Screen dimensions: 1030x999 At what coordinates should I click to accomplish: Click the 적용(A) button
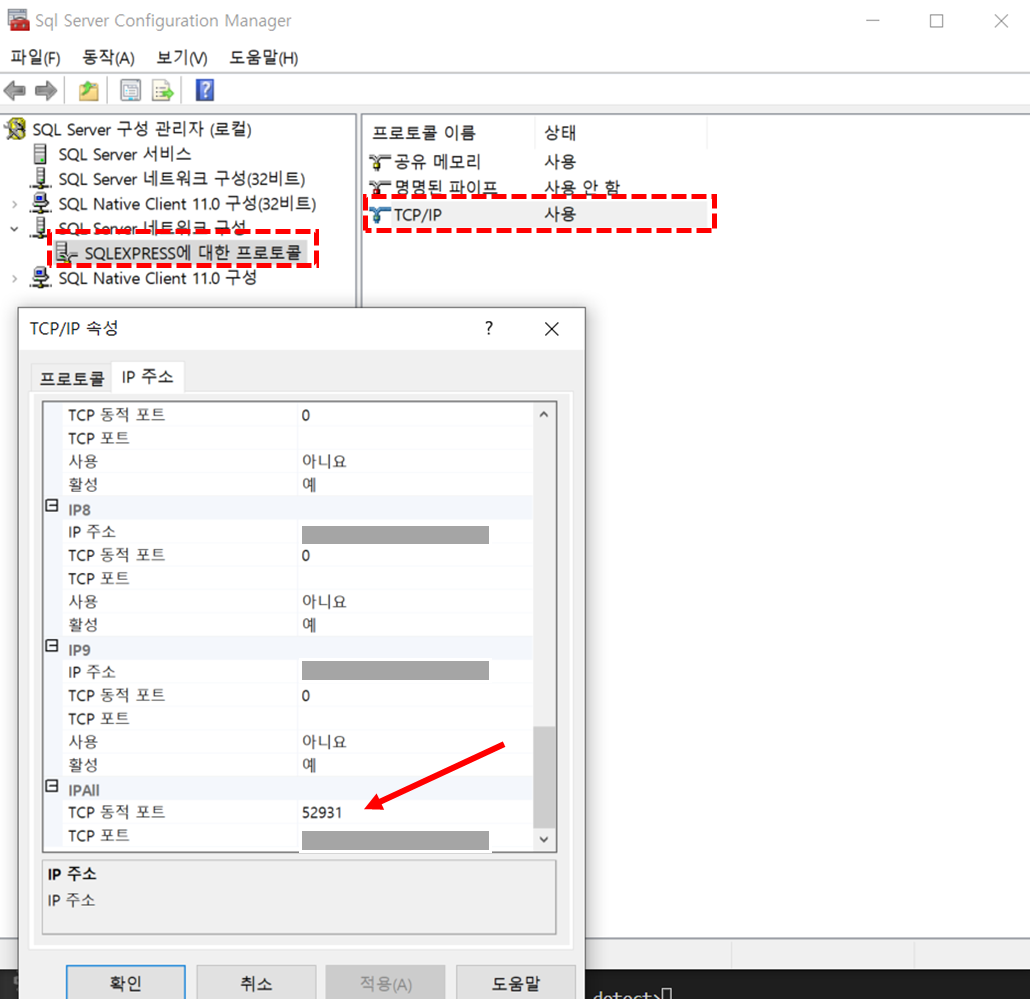386,983
